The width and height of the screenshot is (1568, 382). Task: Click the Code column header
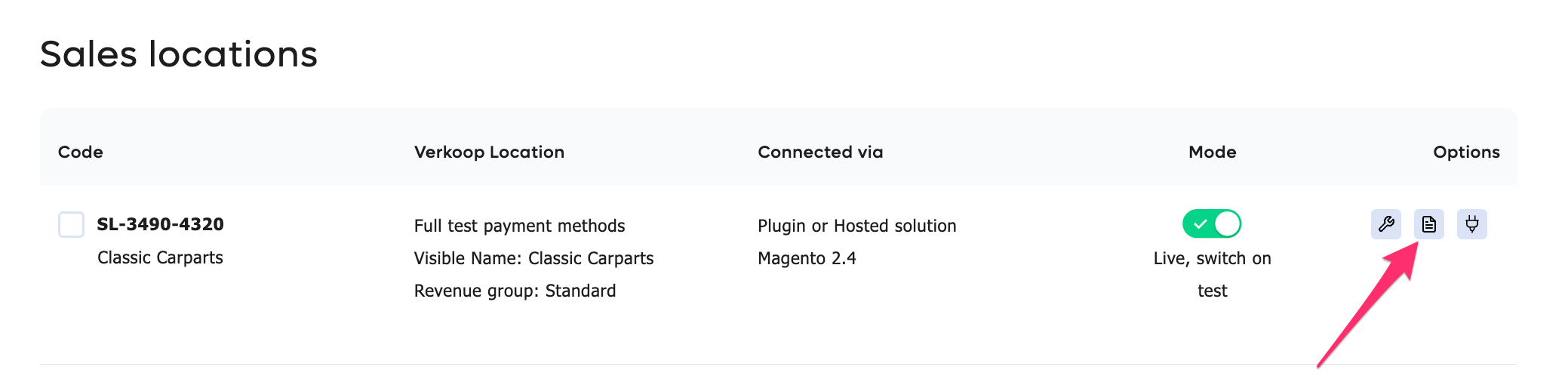[x=81, y=152]
